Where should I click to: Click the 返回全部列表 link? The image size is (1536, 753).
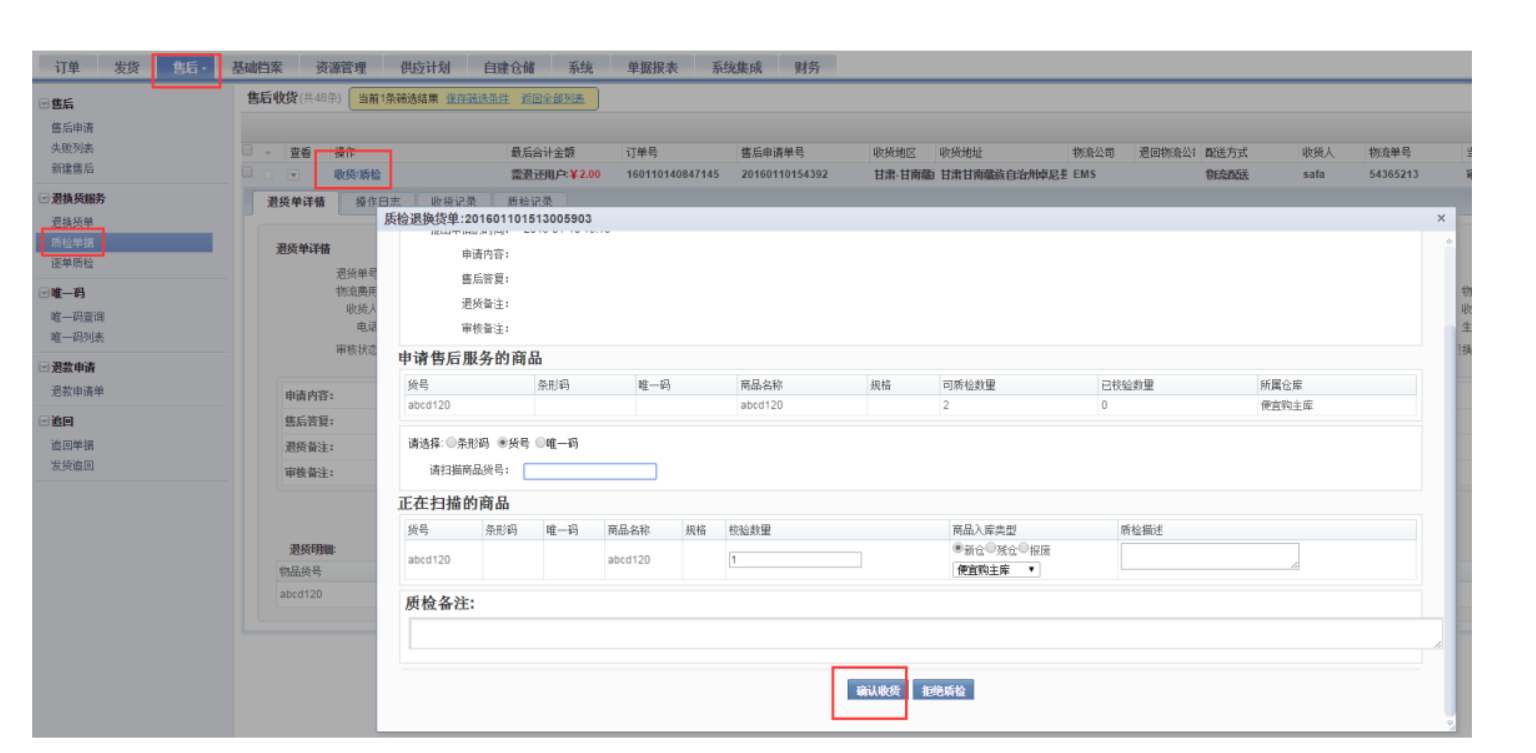[x=553, y=100]
